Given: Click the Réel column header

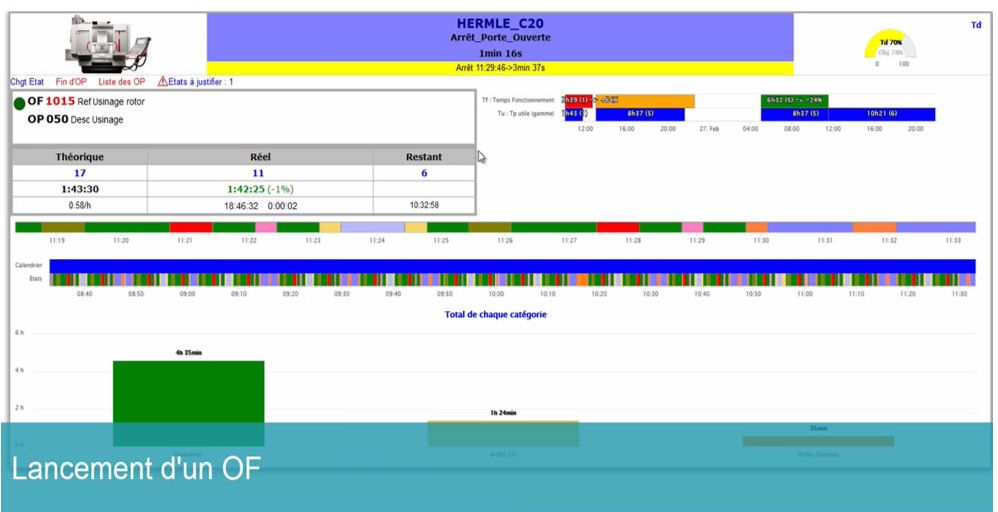Looking at the screenshot, I should 260,157.
